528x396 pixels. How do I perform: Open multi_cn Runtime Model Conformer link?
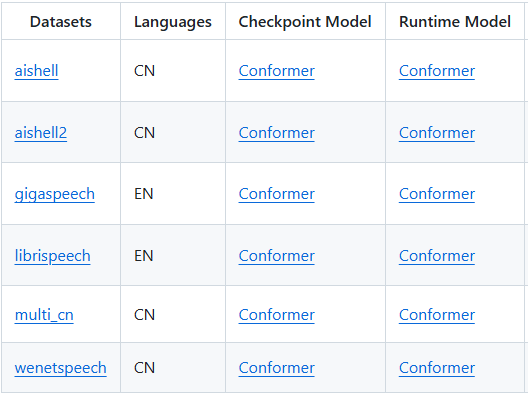(437, 315)
